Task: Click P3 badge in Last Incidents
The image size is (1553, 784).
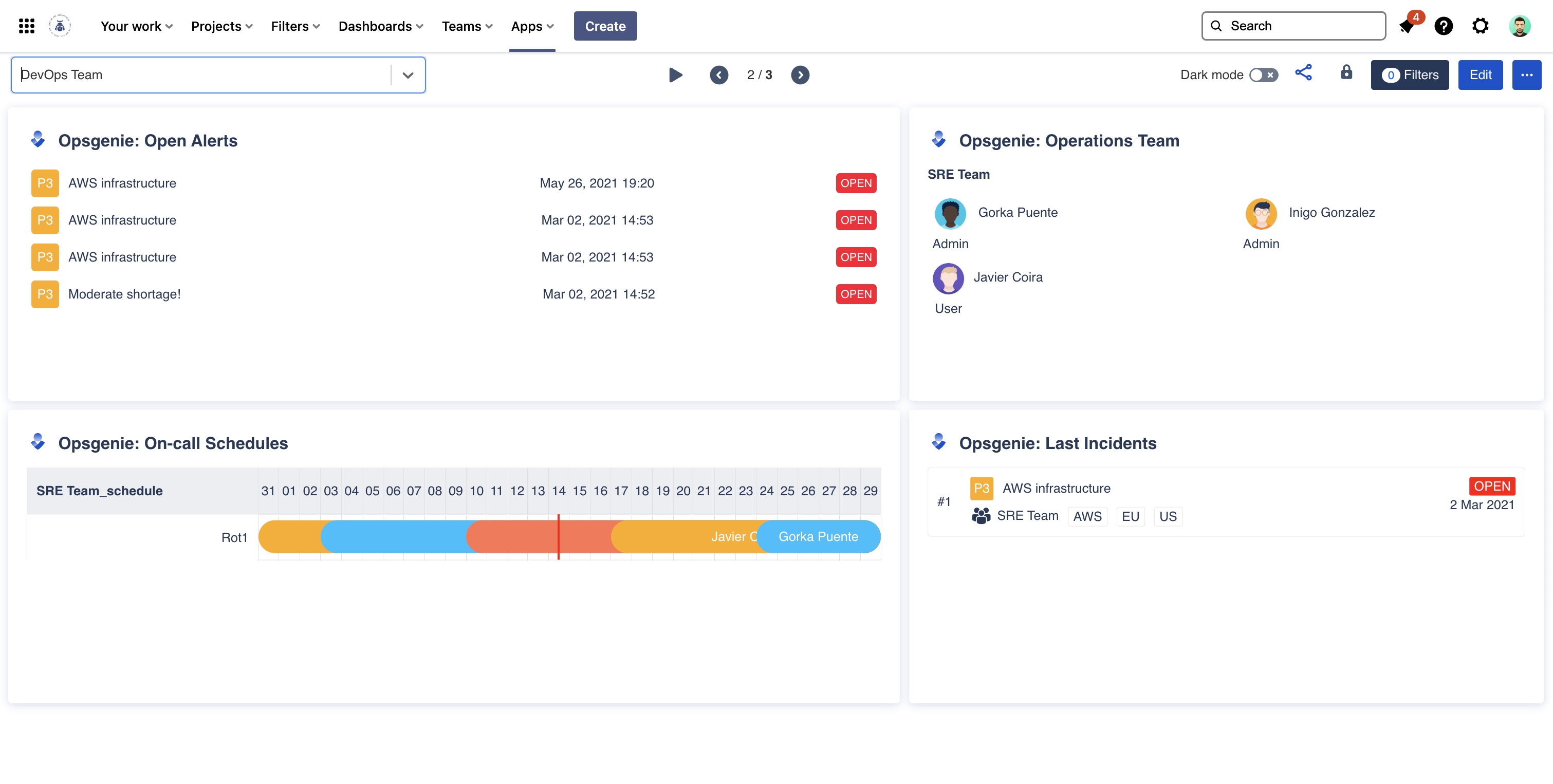Action: [x=982, y=488]
